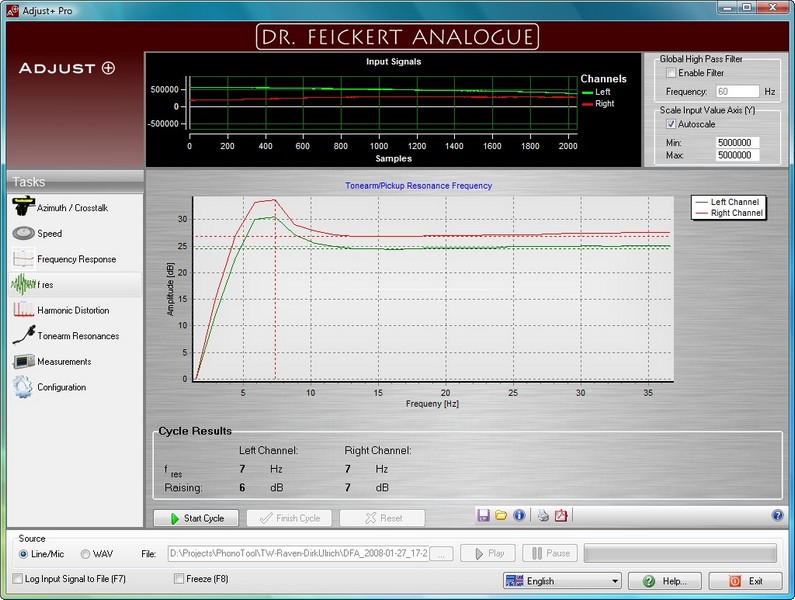This screenshot has height=600, width=795.
Task: Click the playback progress bar
Action: [x=680, y=553]
